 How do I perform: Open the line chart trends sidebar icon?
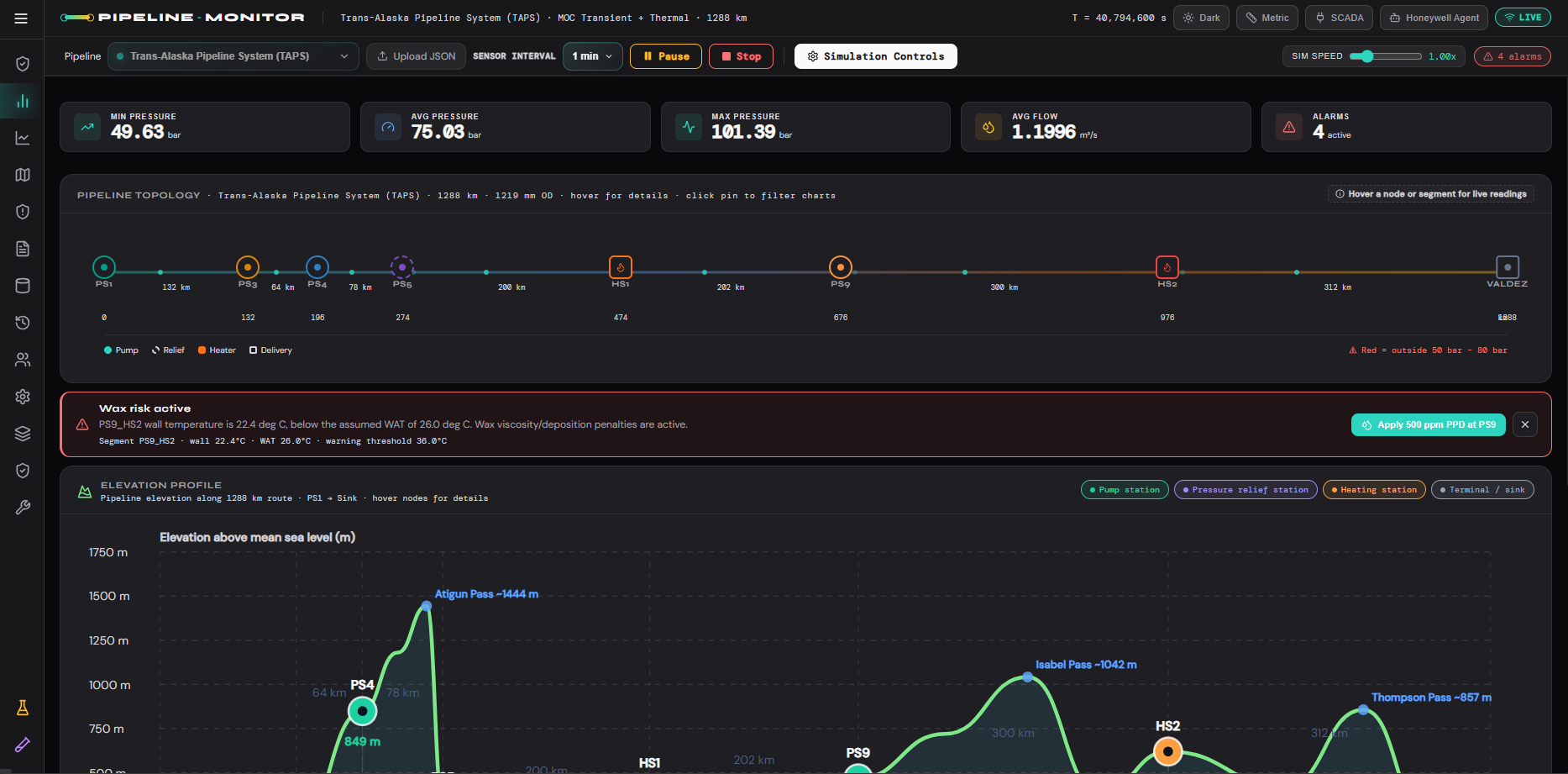pyautogui.click(x=23, y=138)
